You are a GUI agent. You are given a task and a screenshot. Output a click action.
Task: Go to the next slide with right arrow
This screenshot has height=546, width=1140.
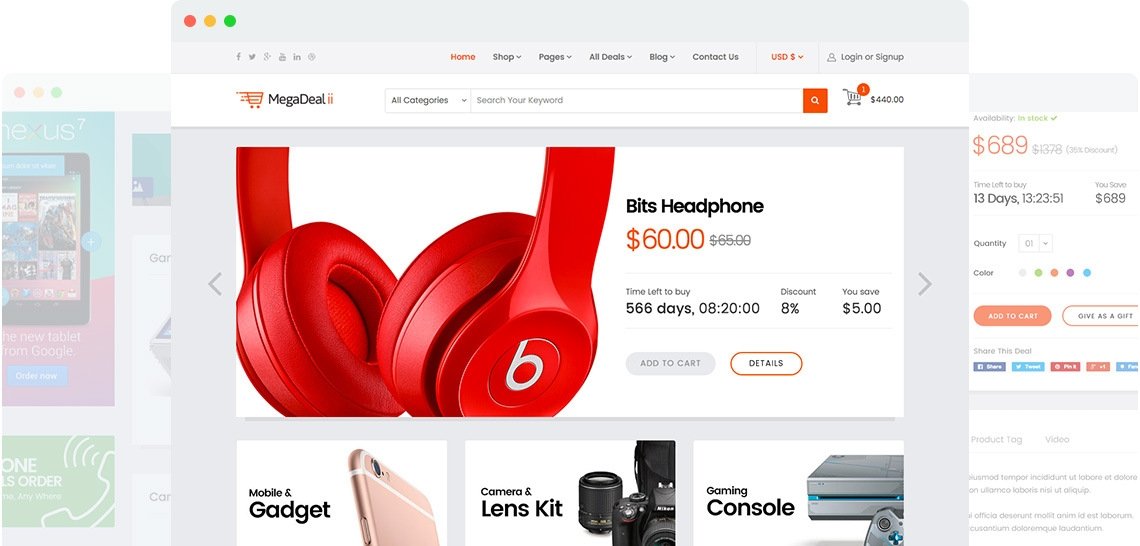coord(924,284)
